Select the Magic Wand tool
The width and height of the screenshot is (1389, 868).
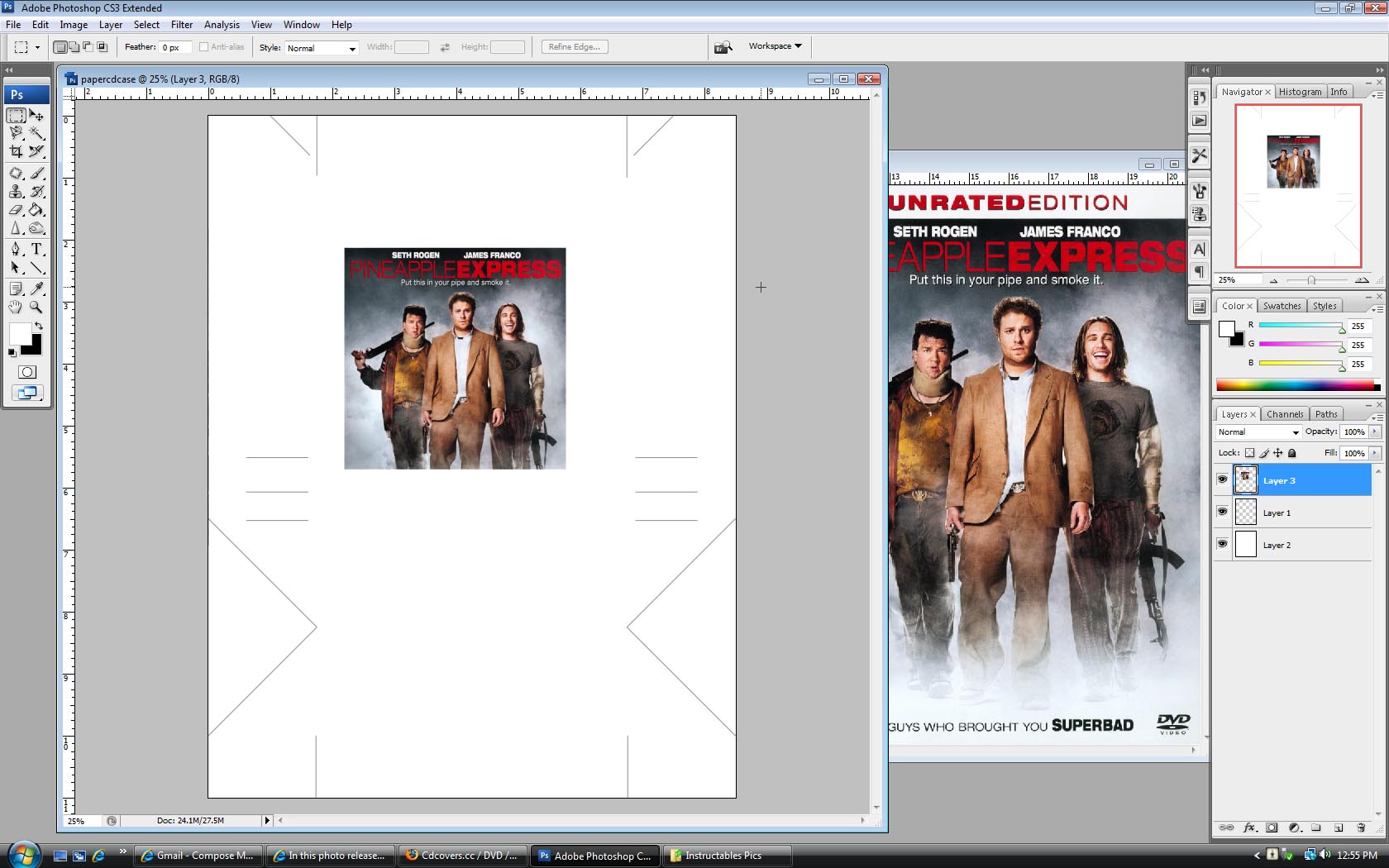click(x=37, y=133)
